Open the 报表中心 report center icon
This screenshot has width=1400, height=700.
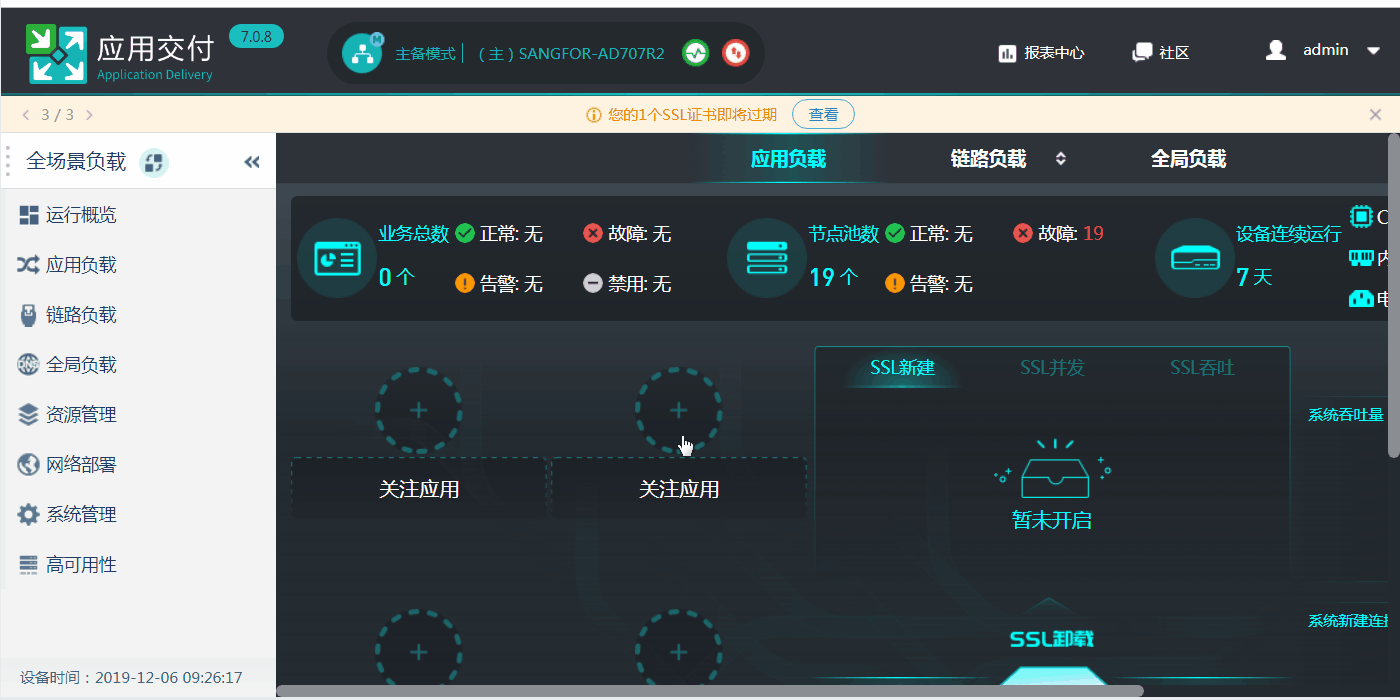pos(1007,53)
